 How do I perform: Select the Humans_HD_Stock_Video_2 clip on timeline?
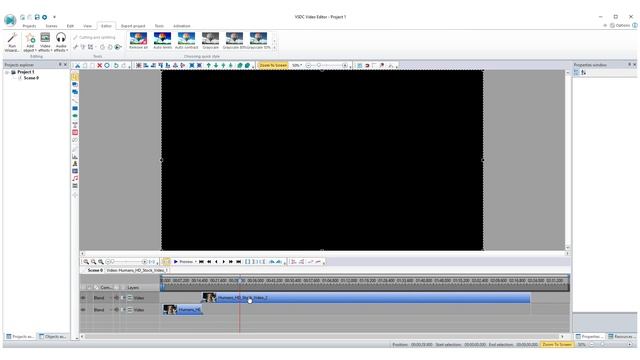(x=366, y=298)
